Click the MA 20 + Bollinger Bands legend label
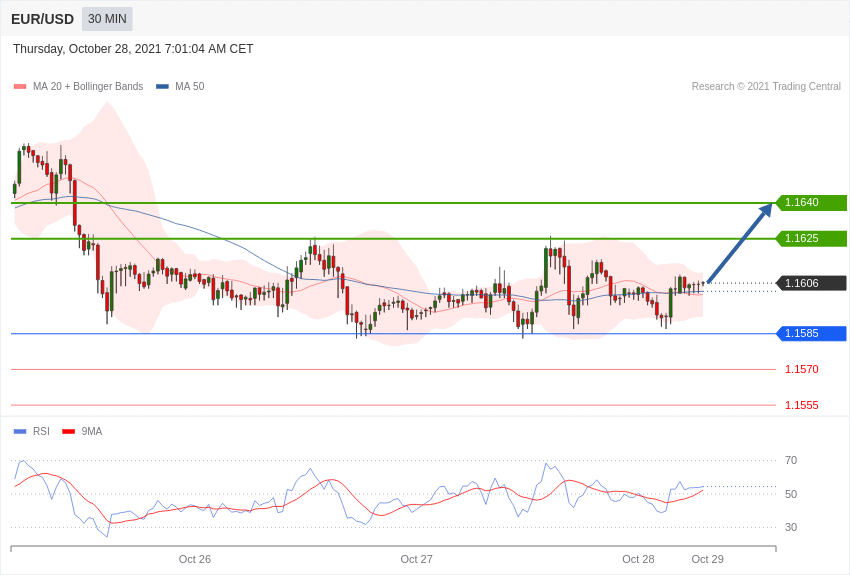The height and width of the screenshot is (576, 850). pyautogui.click(x=88, y=86)
